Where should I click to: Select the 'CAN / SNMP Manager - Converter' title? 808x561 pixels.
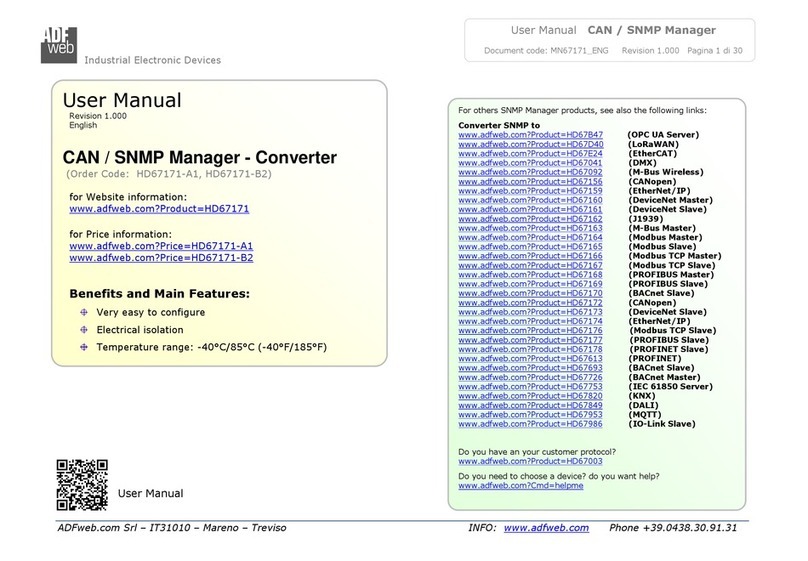[200, 157]
